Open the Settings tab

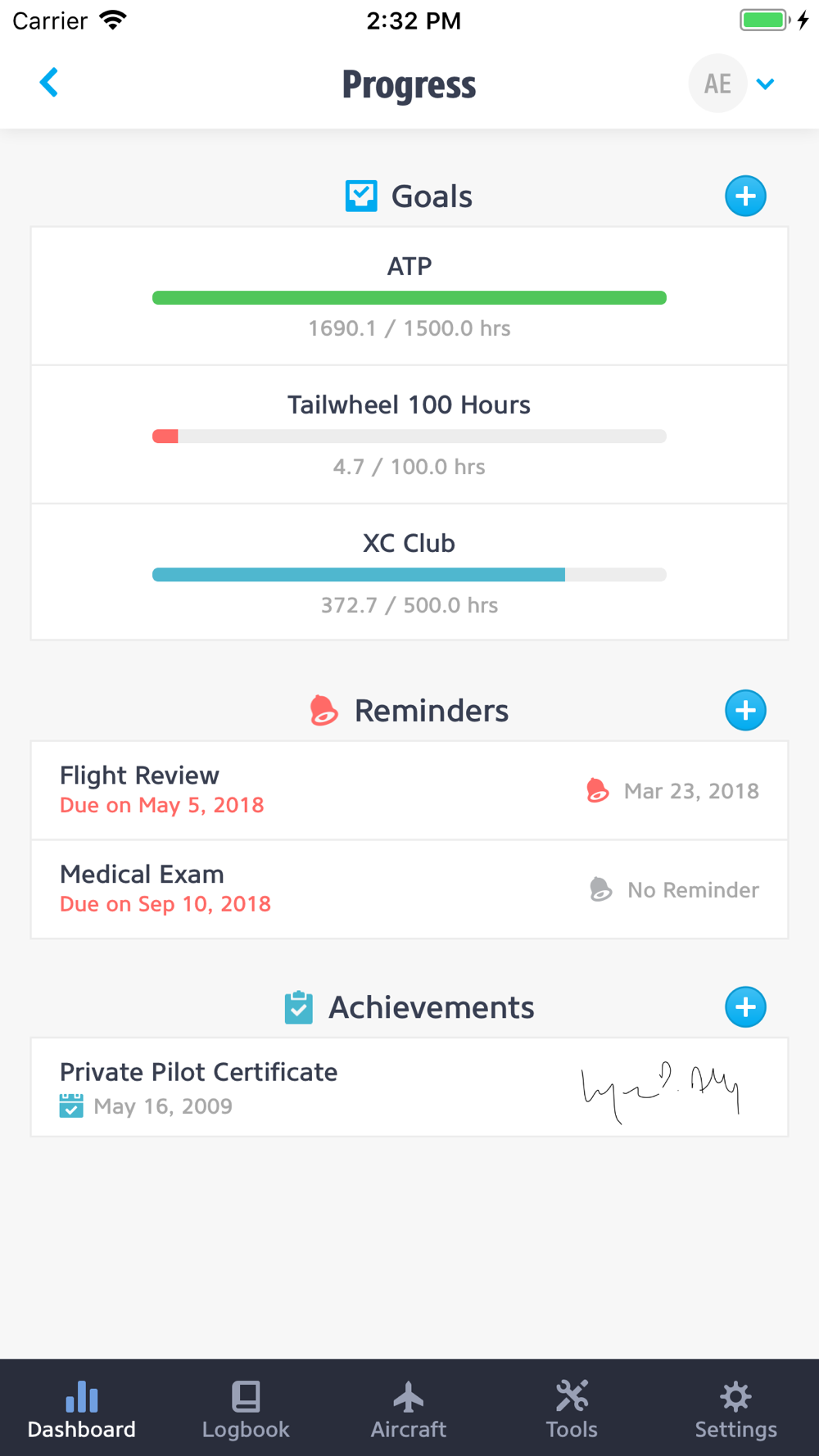[735, 1409]
